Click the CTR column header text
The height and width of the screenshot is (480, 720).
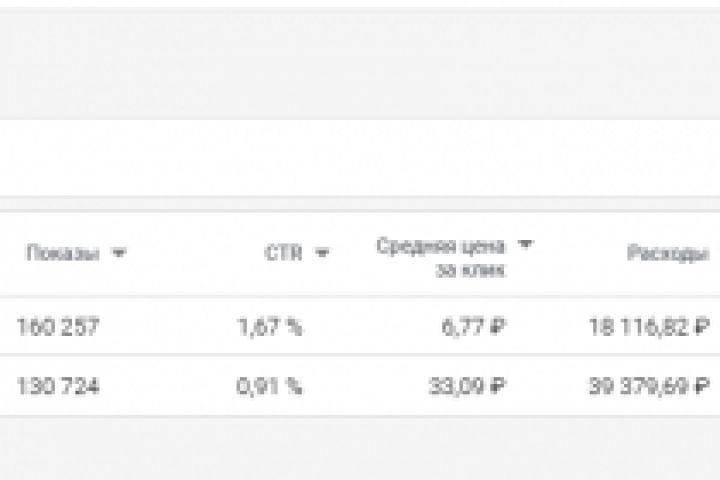[283, 254]
